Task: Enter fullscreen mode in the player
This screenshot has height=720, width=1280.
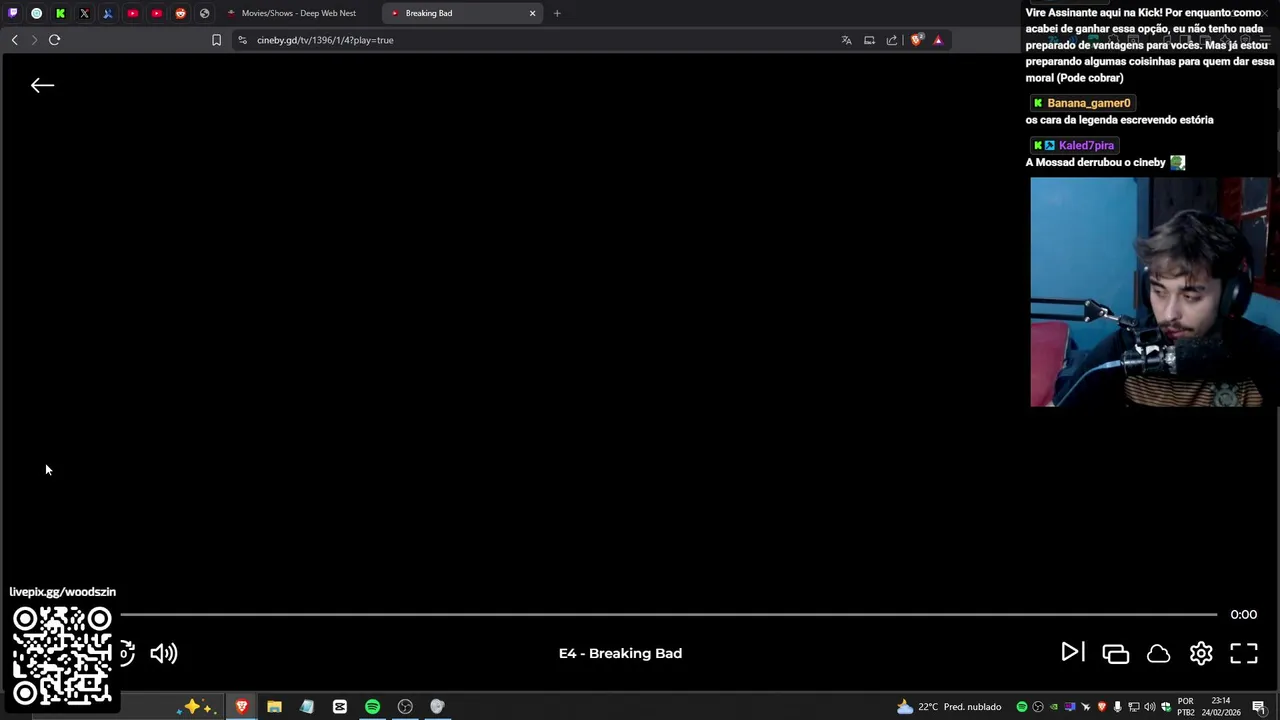Action: point(1244,653)
